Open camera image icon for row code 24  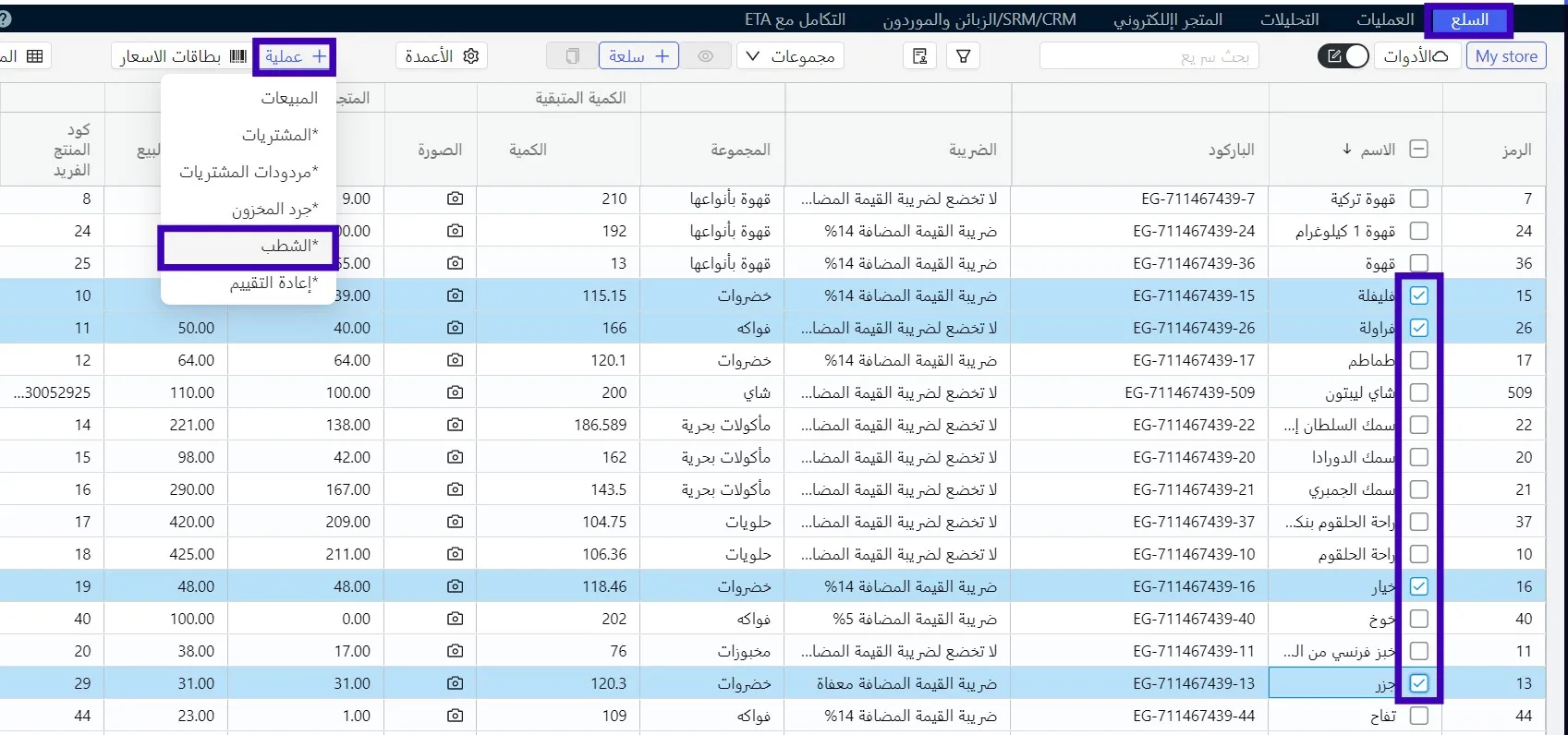pos(455,231)
